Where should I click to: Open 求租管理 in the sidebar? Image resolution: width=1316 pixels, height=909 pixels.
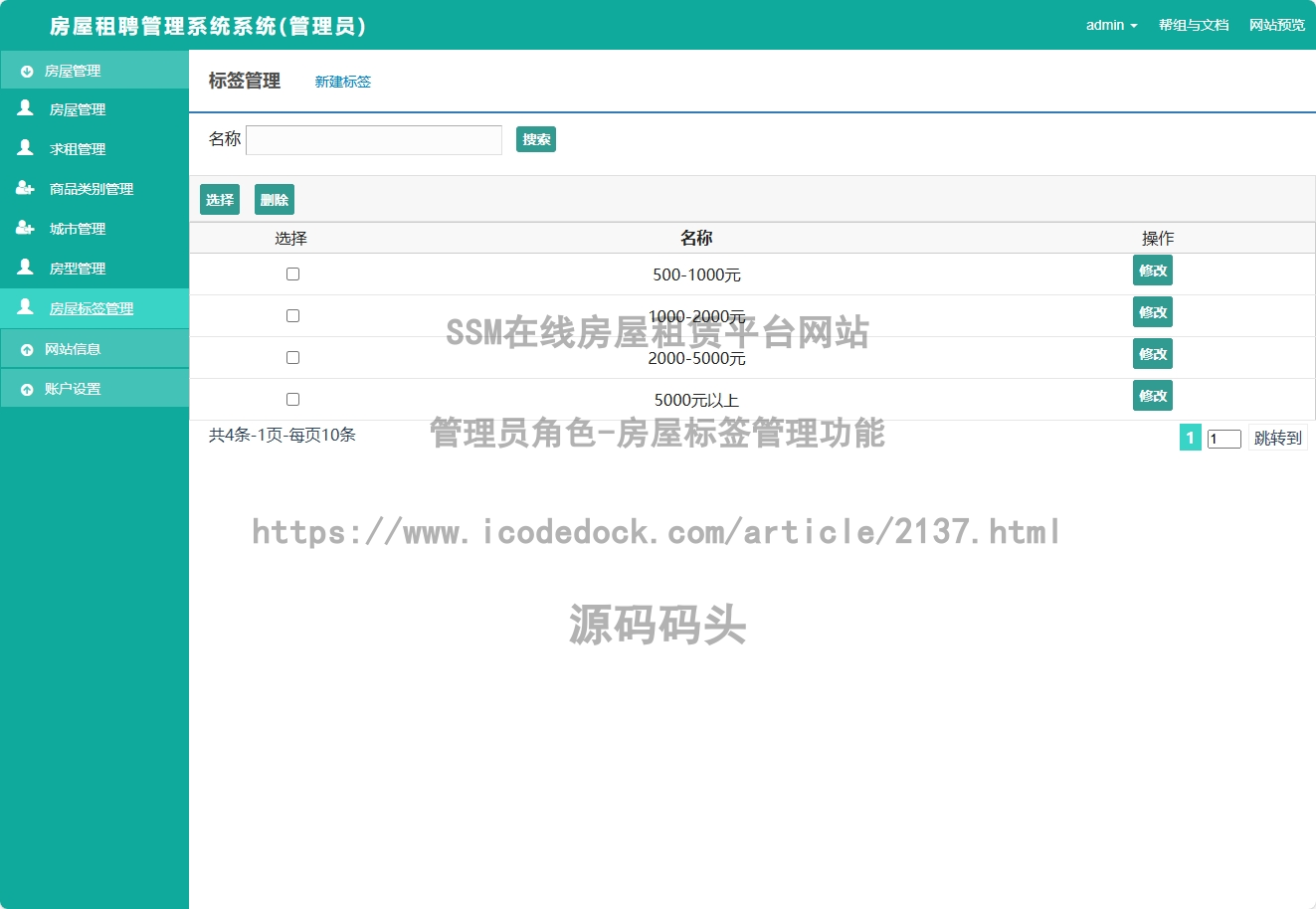(x=94, y=149)
